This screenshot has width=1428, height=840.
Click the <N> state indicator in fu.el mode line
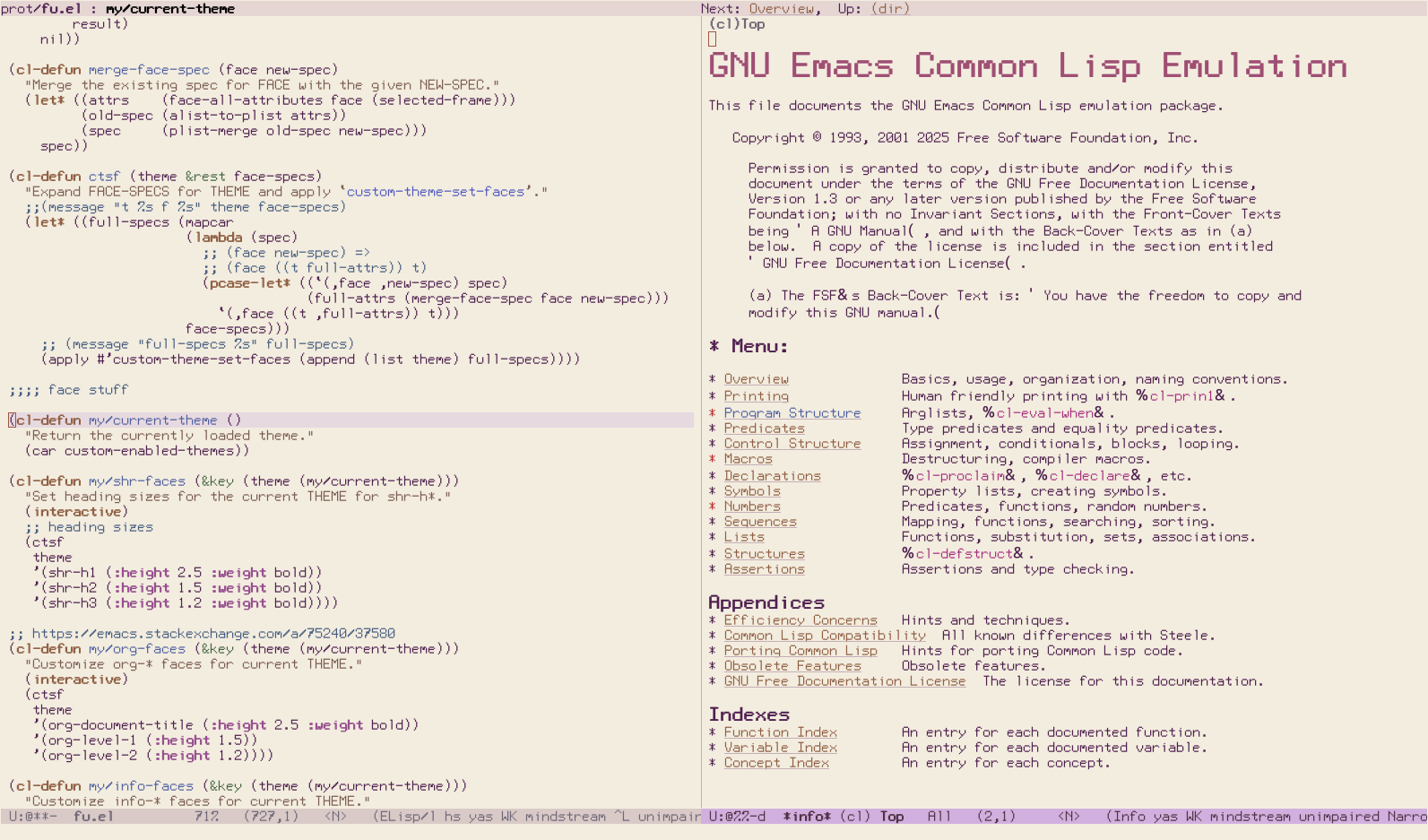335,816
